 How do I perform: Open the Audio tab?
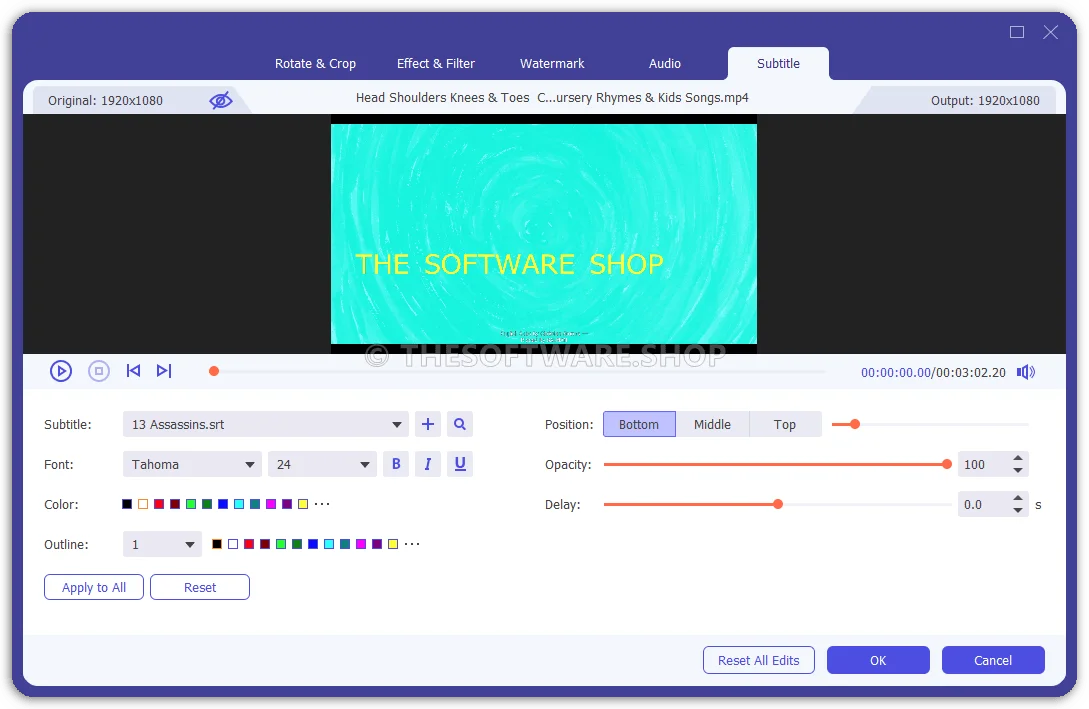[665, 63]
